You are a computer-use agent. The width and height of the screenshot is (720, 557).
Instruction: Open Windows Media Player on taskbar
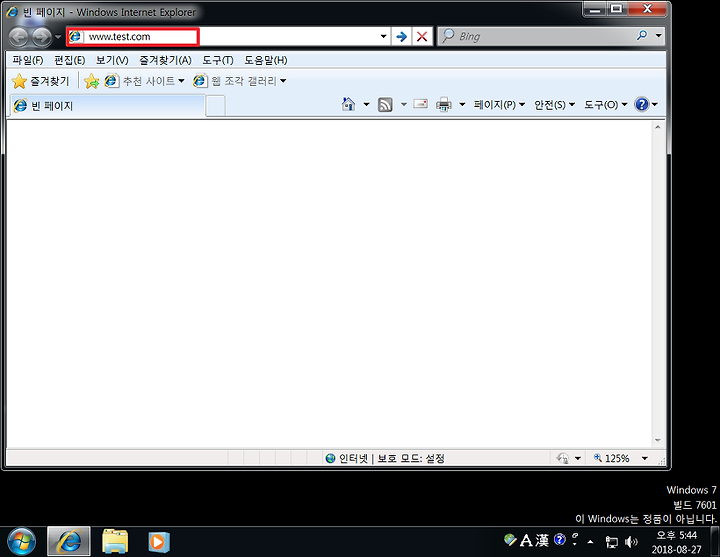pyautogui.click(x=159, y=542)
